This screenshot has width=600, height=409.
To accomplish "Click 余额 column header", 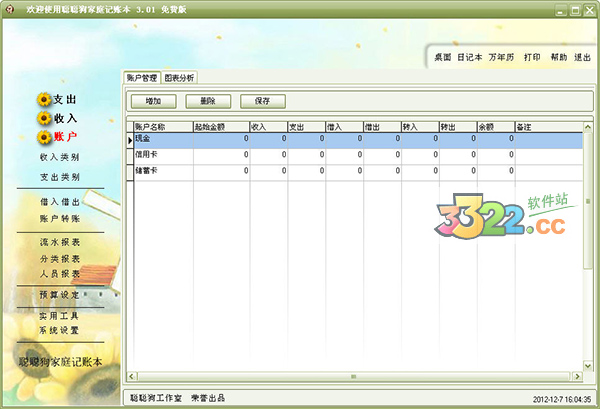I will click(496, 127).
